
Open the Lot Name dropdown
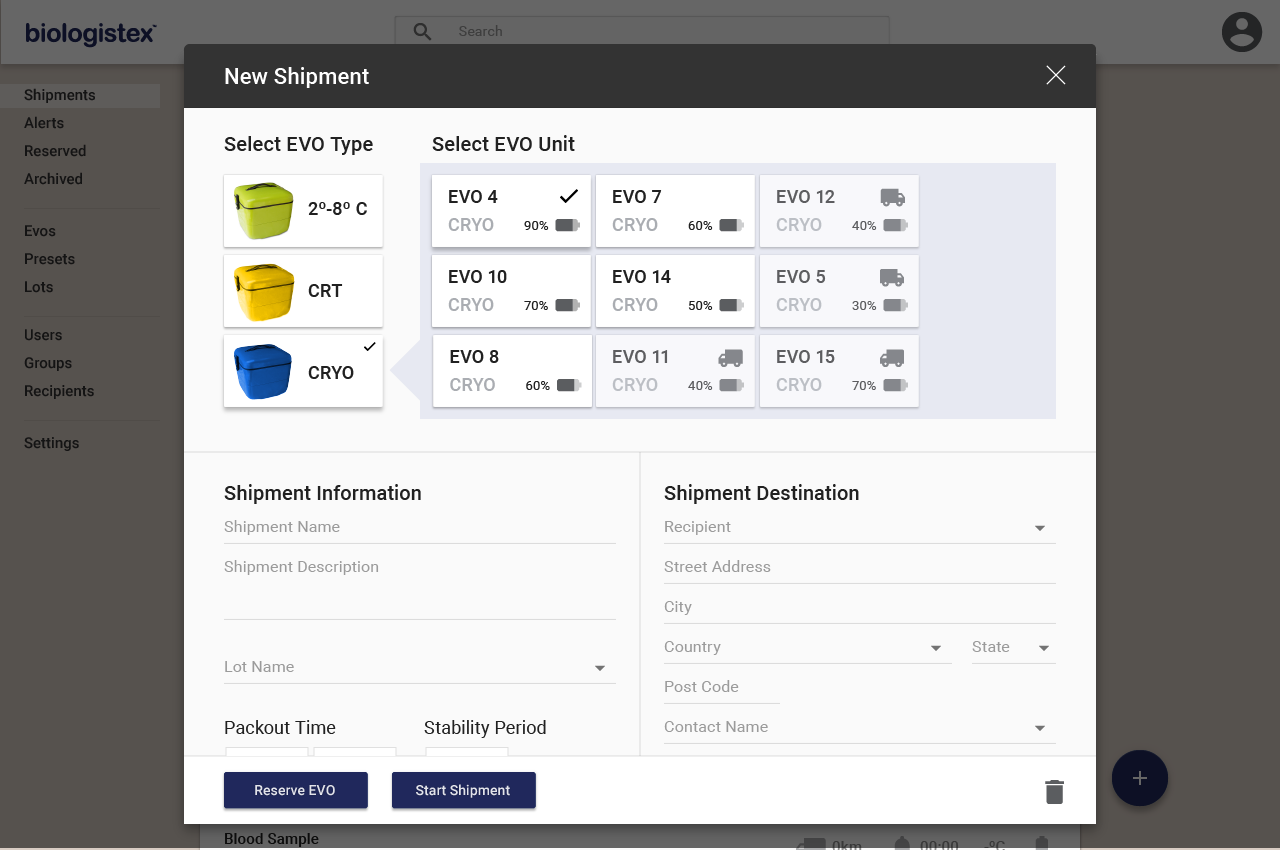pyautogui.click(x=599, y=667)
